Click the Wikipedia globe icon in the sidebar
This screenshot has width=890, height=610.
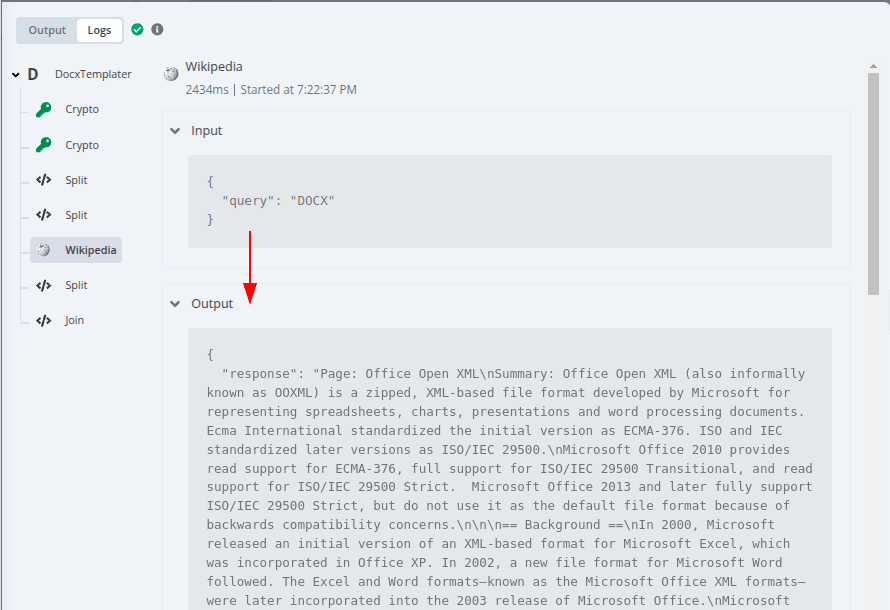(x=42, y=249)
